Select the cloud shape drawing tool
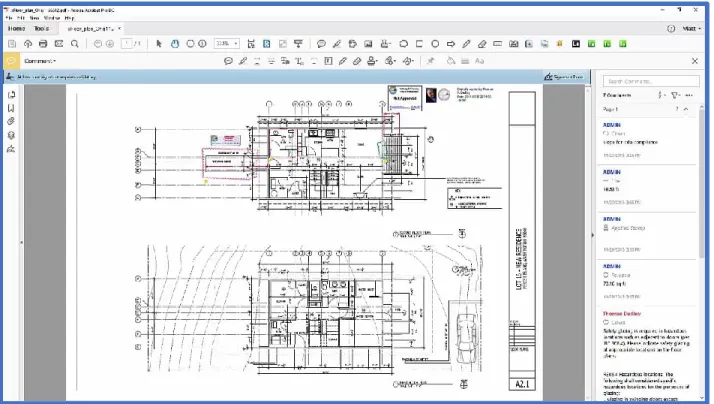 (x=403, y=44)
